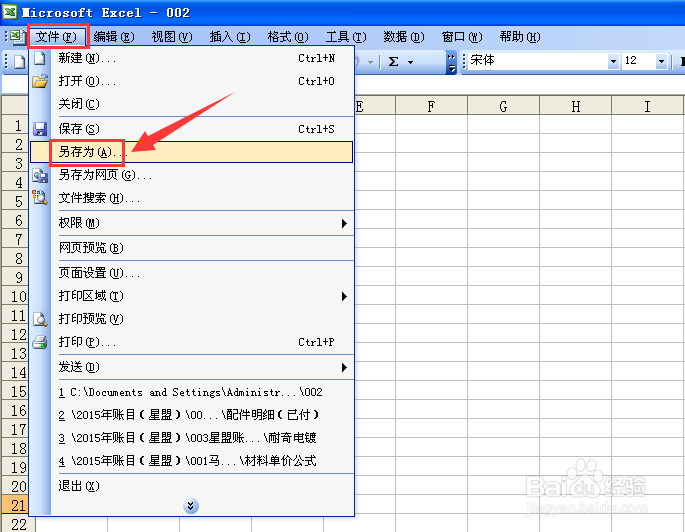Open the 数据(D) menu
The width and height of the screenshot is (685, 532).
click(404, 37)
